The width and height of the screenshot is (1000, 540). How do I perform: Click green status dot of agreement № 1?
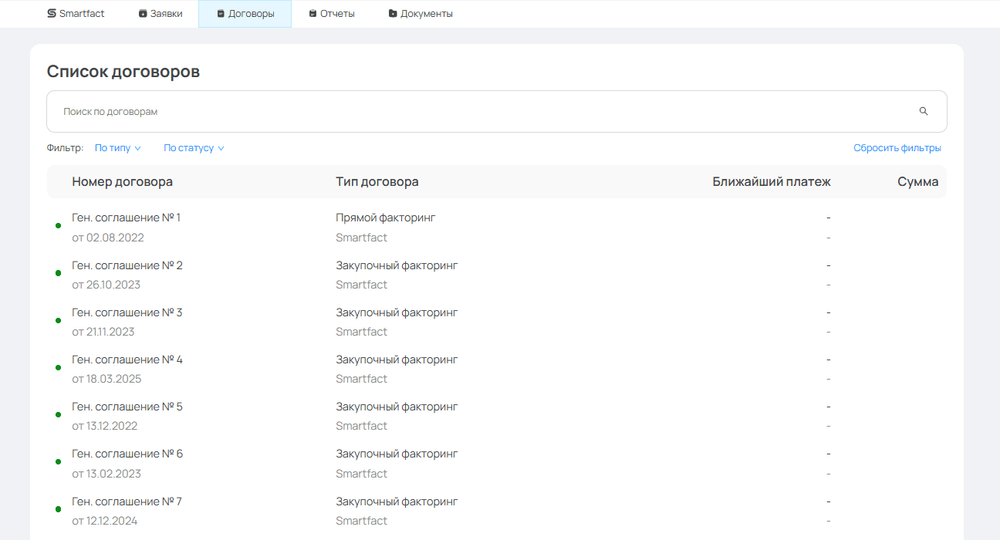point(58,226)
